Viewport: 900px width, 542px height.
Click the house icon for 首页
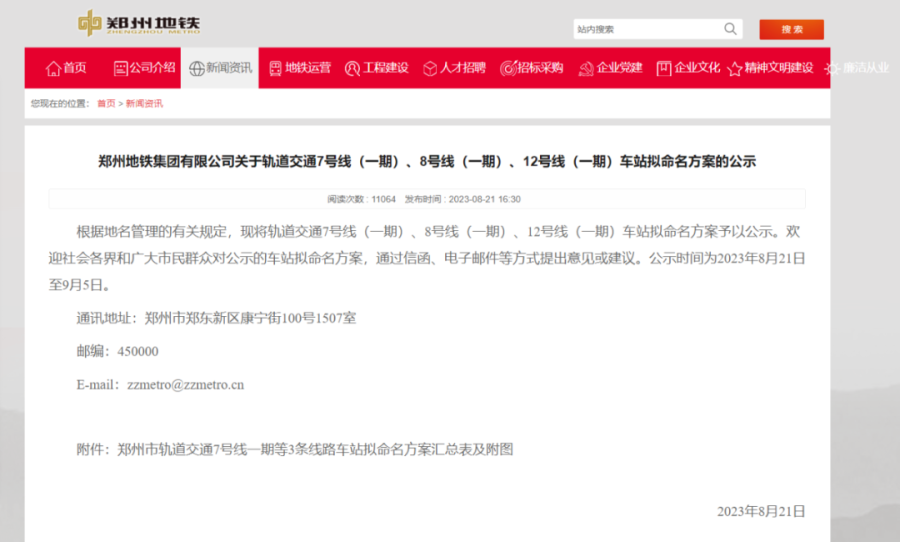53,68
